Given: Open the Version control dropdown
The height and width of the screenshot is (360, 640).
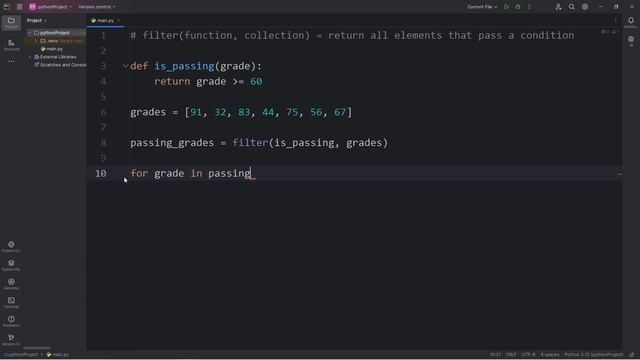Looking at the screenshot, I should pyautogui.click(x=97, y=7).
